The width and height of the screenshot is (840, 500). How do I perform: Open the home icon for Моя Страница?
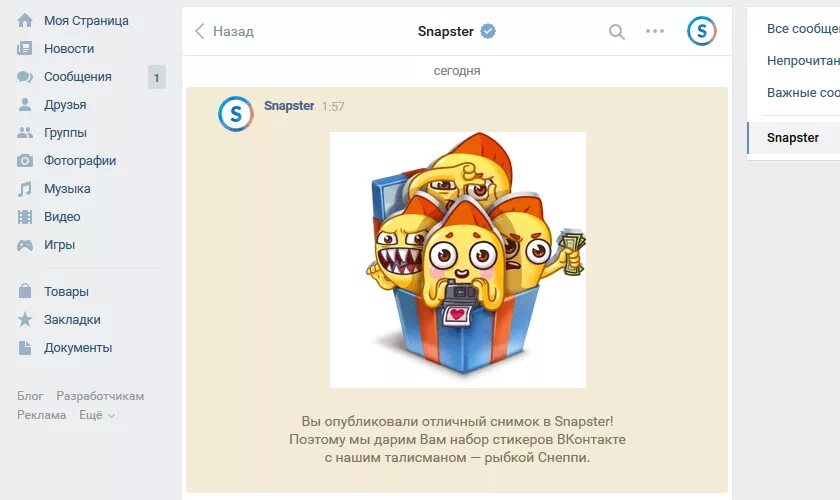(25, 20)
